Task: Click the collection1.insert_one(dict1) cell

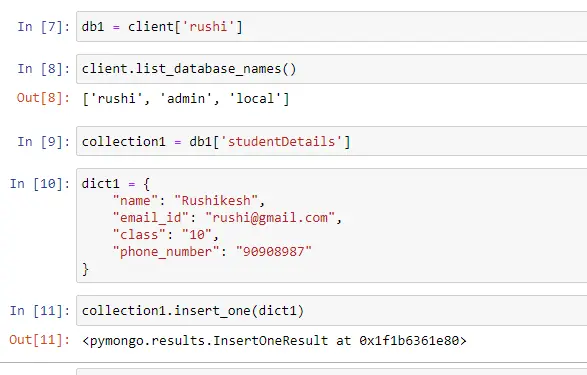Action: pyautogui.click(x=332, y=311)
